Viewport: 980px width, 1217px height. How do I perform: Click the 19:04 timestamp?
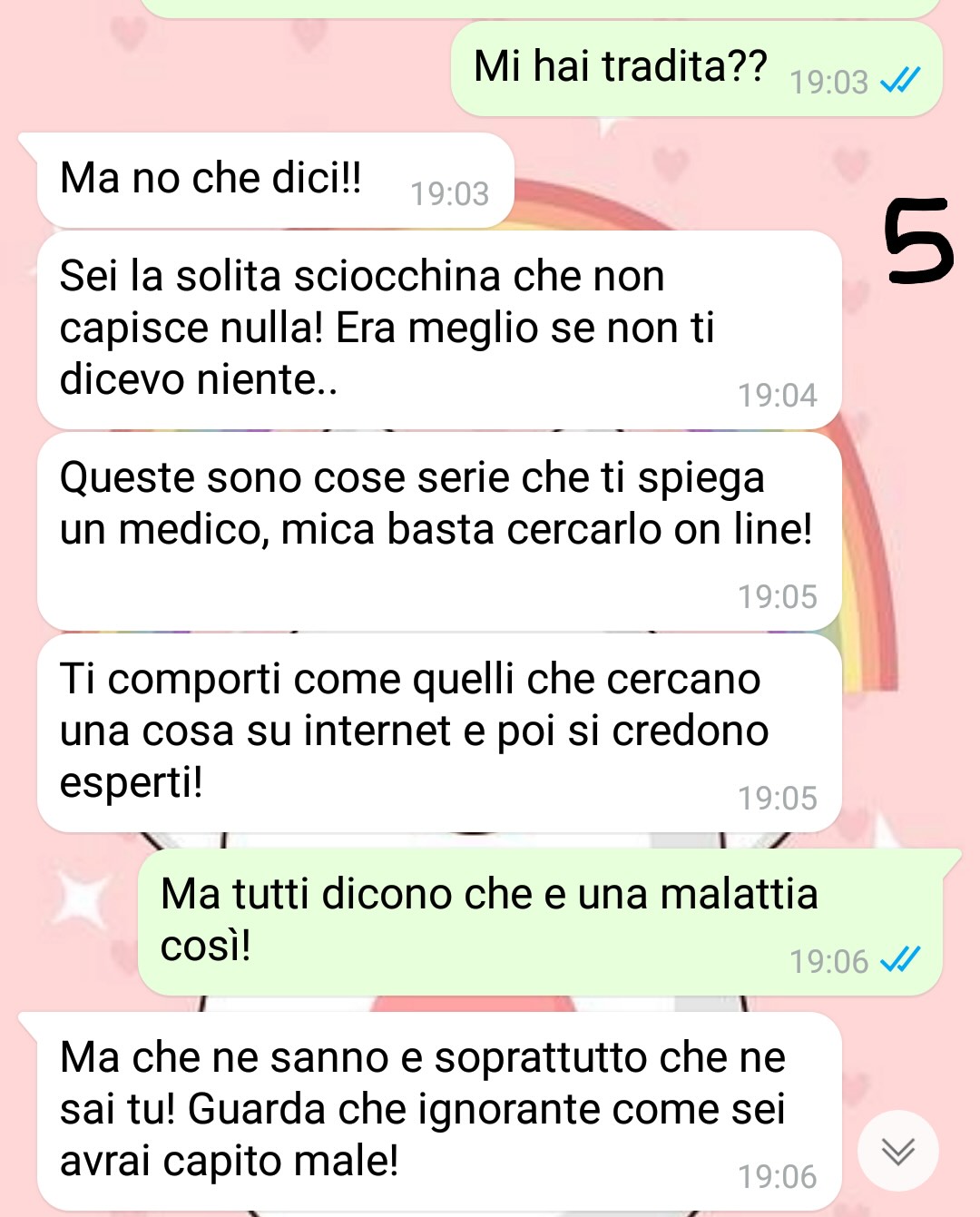778,396
